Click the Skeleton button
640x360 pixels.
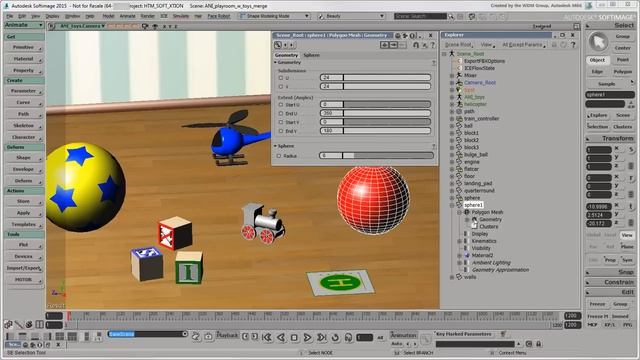[x=24, y=126]
